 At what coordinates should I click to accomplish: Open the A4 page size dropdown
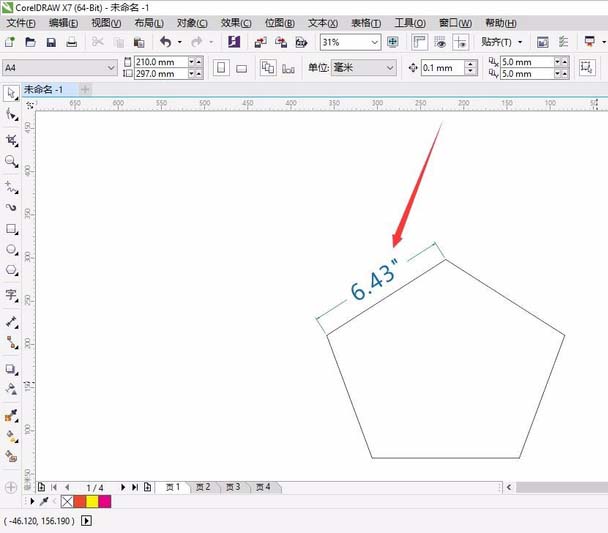pos(111,68)
